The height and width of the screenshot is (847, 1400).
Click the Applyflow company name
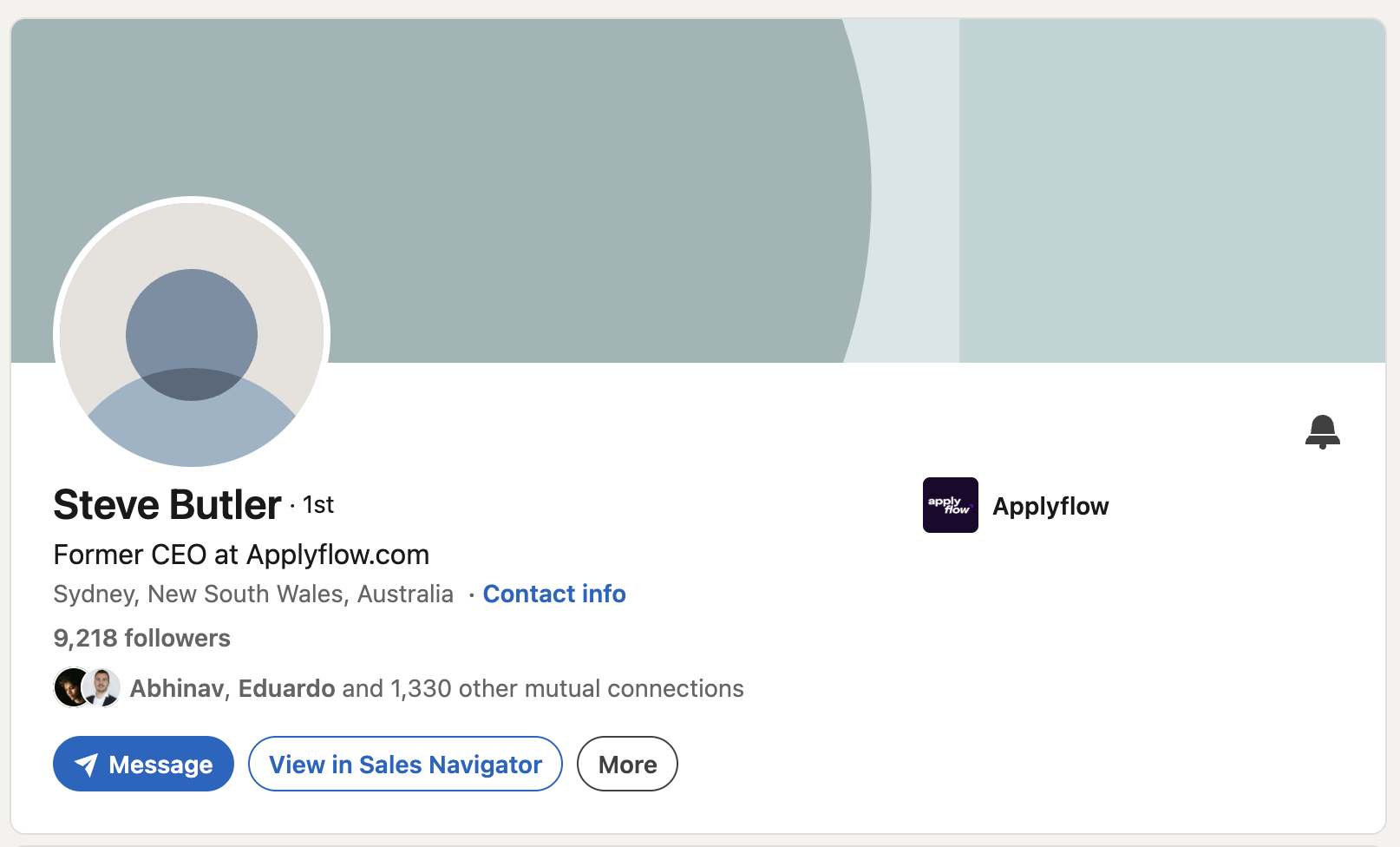[x=1050, y=506]
